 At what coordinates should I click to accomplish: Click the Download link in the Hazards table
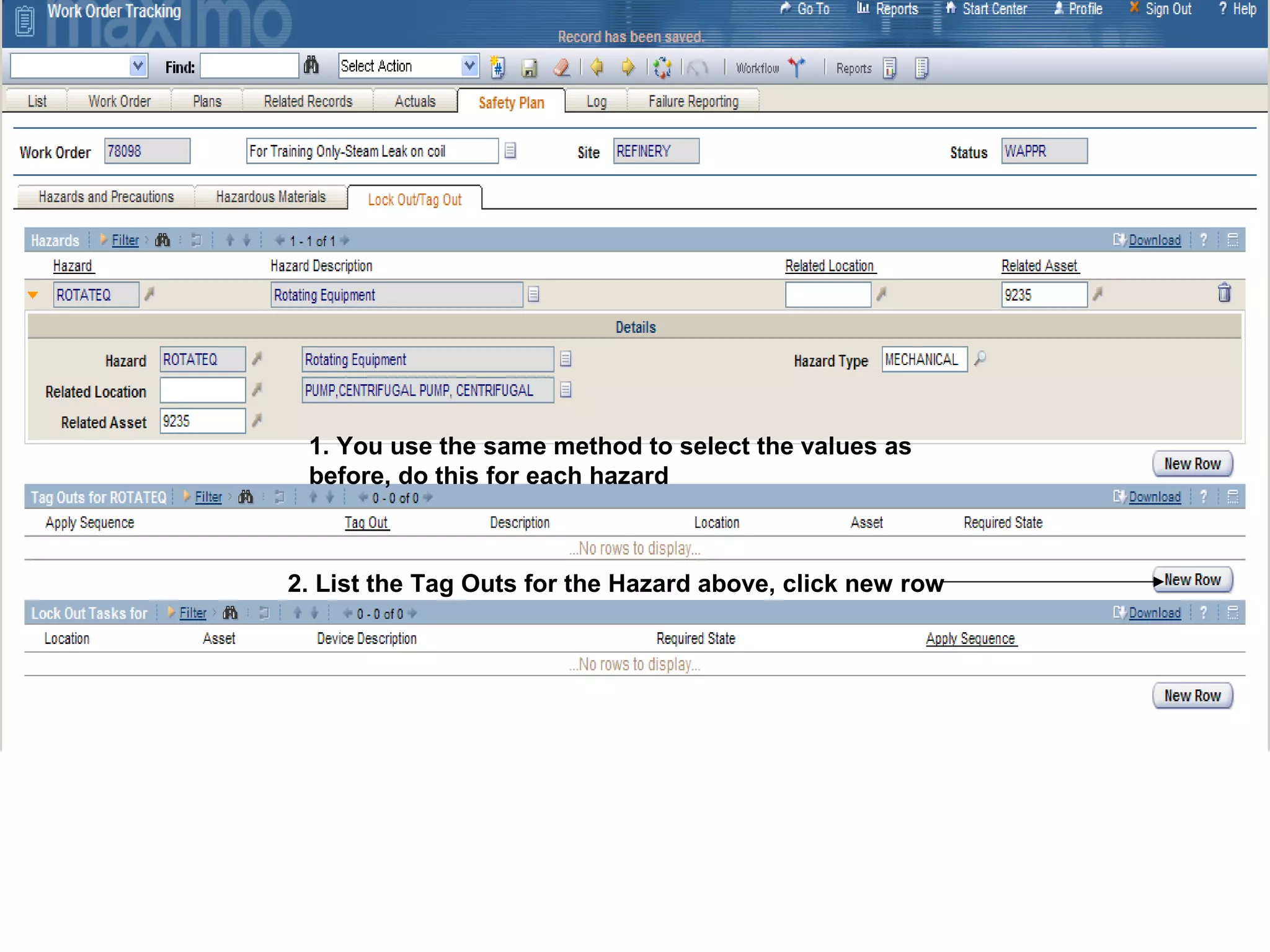pos(1154,240)
